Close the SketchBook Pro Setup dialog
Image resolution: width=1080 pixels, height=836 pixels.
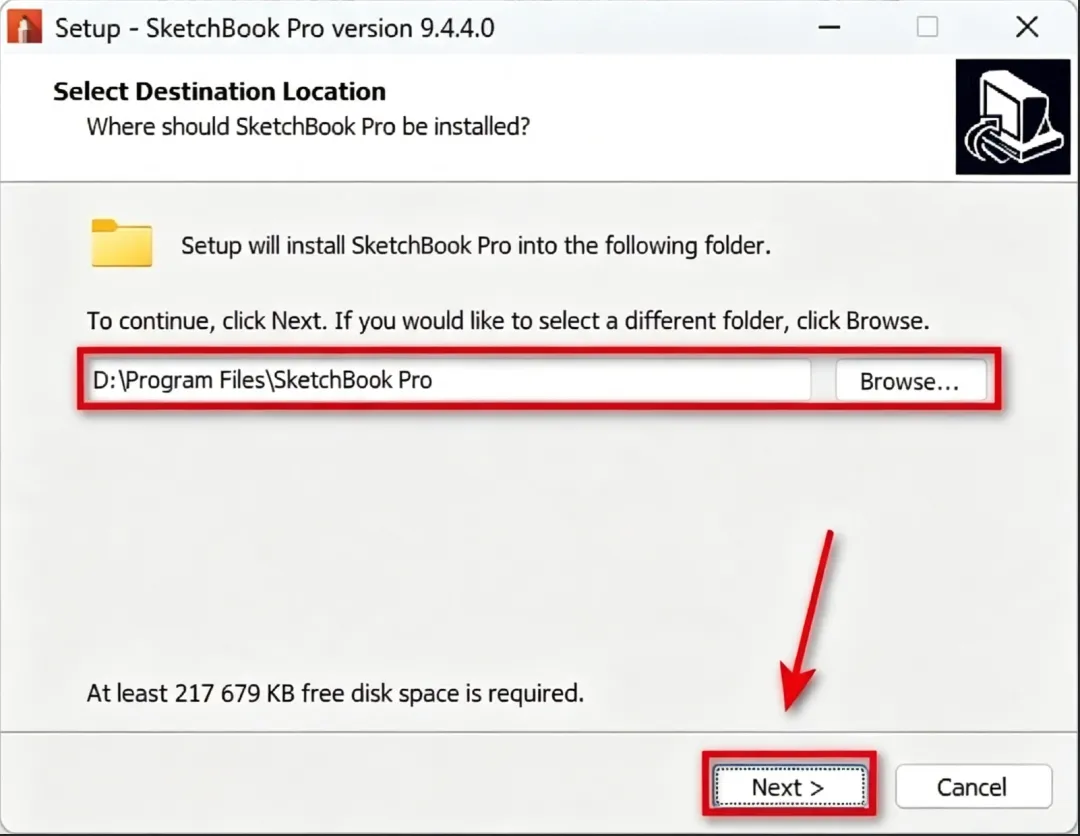tap(1026, 28)
